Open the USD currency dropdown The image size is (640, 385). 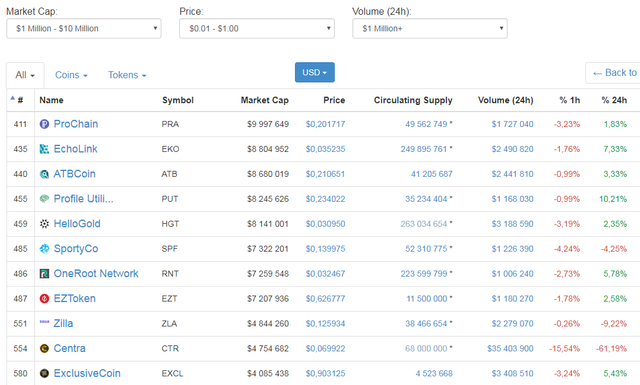point(315,72)
